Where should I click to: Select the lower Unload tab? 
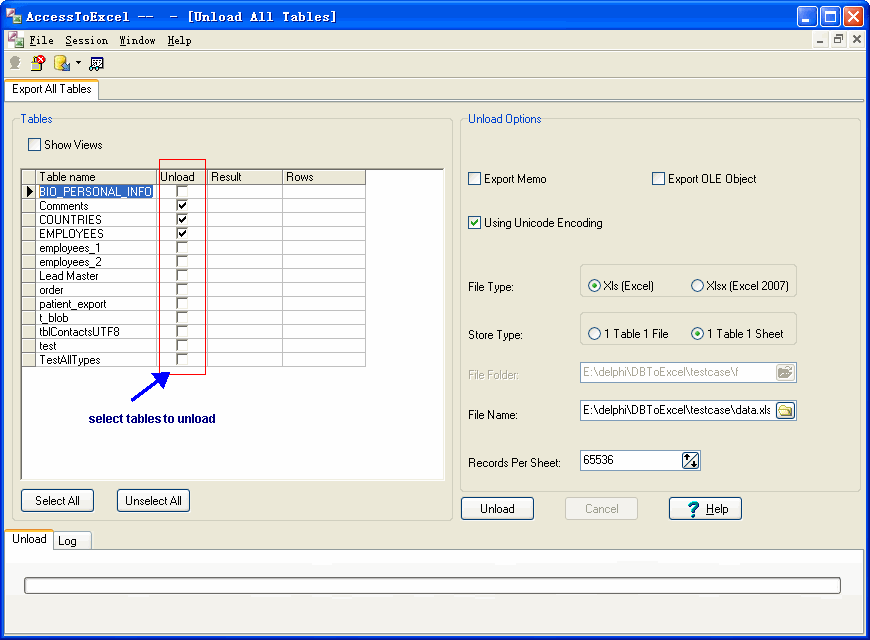click(29, 539)
